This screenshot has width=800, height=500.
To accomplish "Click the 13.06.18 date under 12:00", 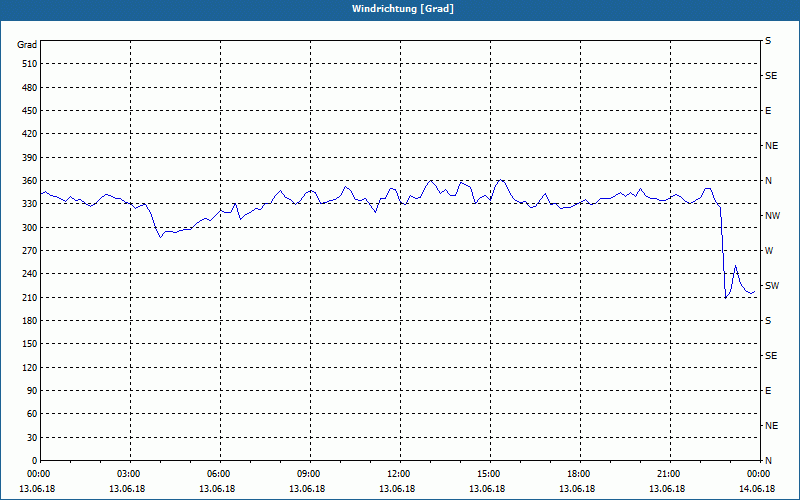I will tap(397, 489).
